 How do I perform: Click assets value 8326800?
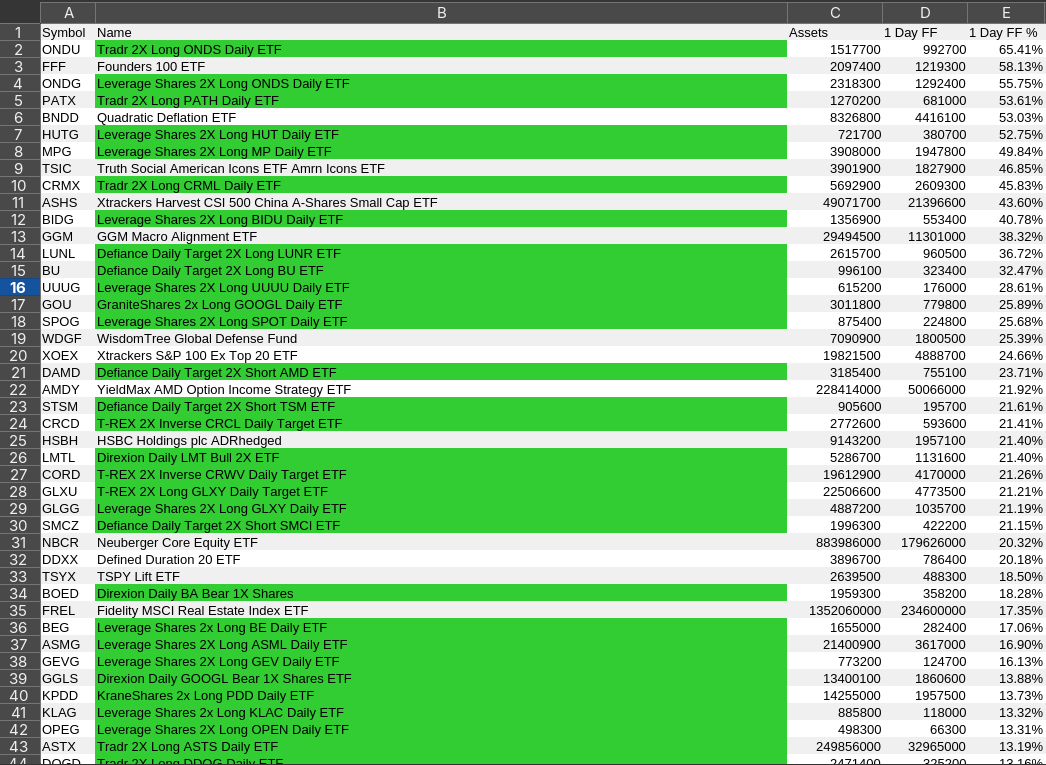pos(835,117)
